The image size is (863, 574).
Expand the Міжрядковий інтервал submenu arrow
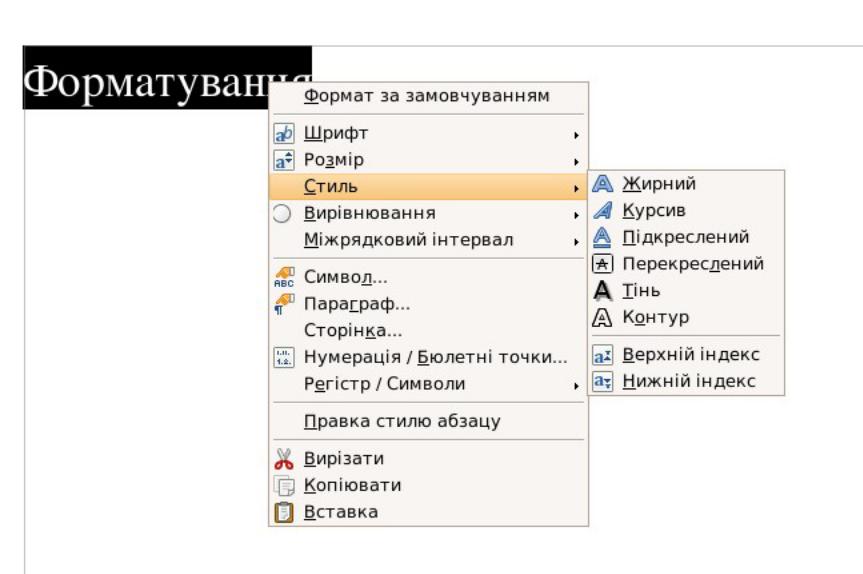[x=576, y=242]
